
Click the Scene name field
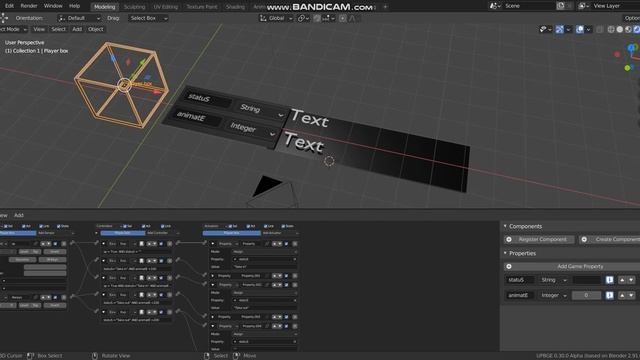529,6
